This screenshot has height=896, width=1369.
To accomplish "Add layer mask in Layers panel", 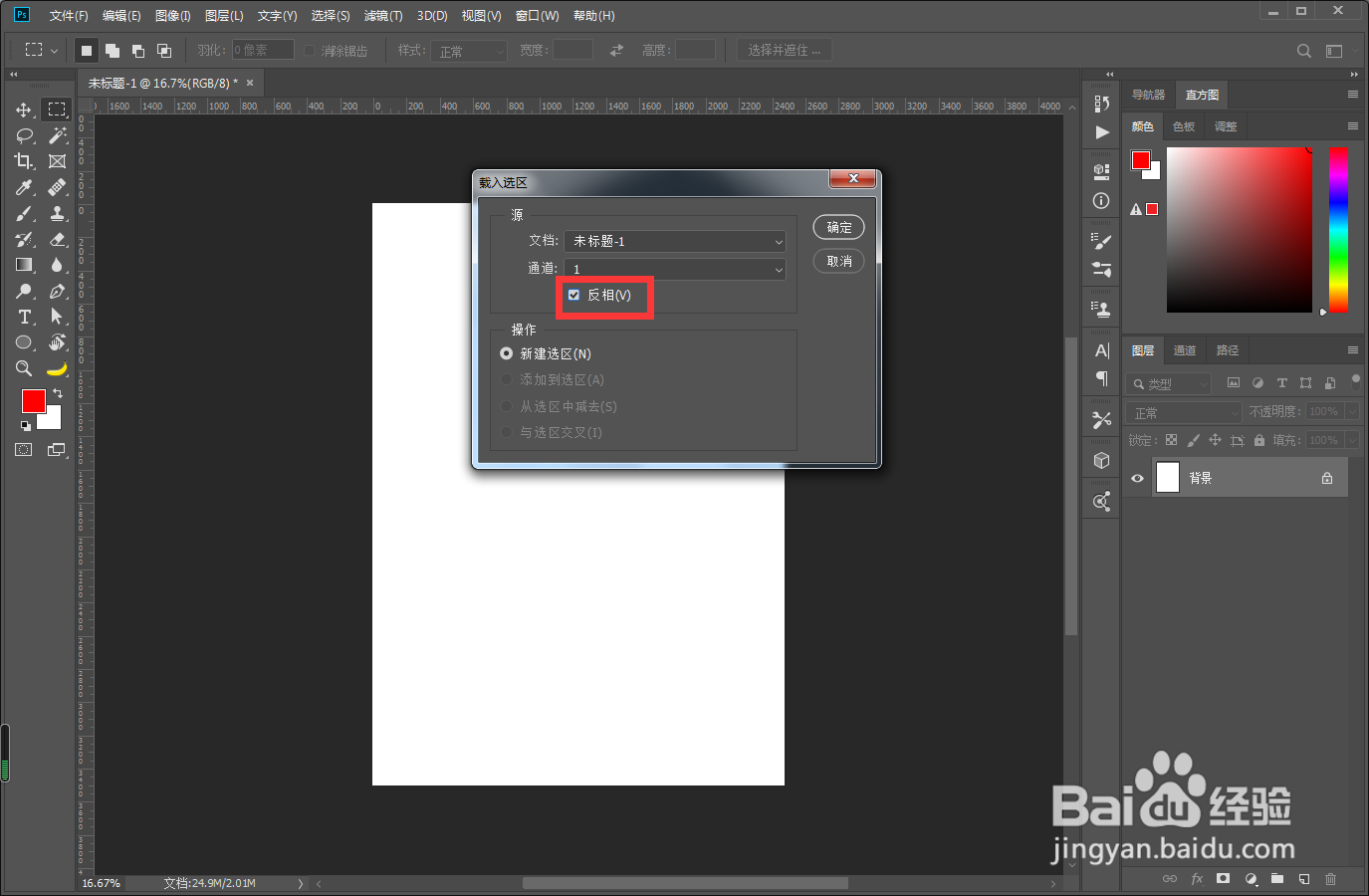I will [1224, 879].
